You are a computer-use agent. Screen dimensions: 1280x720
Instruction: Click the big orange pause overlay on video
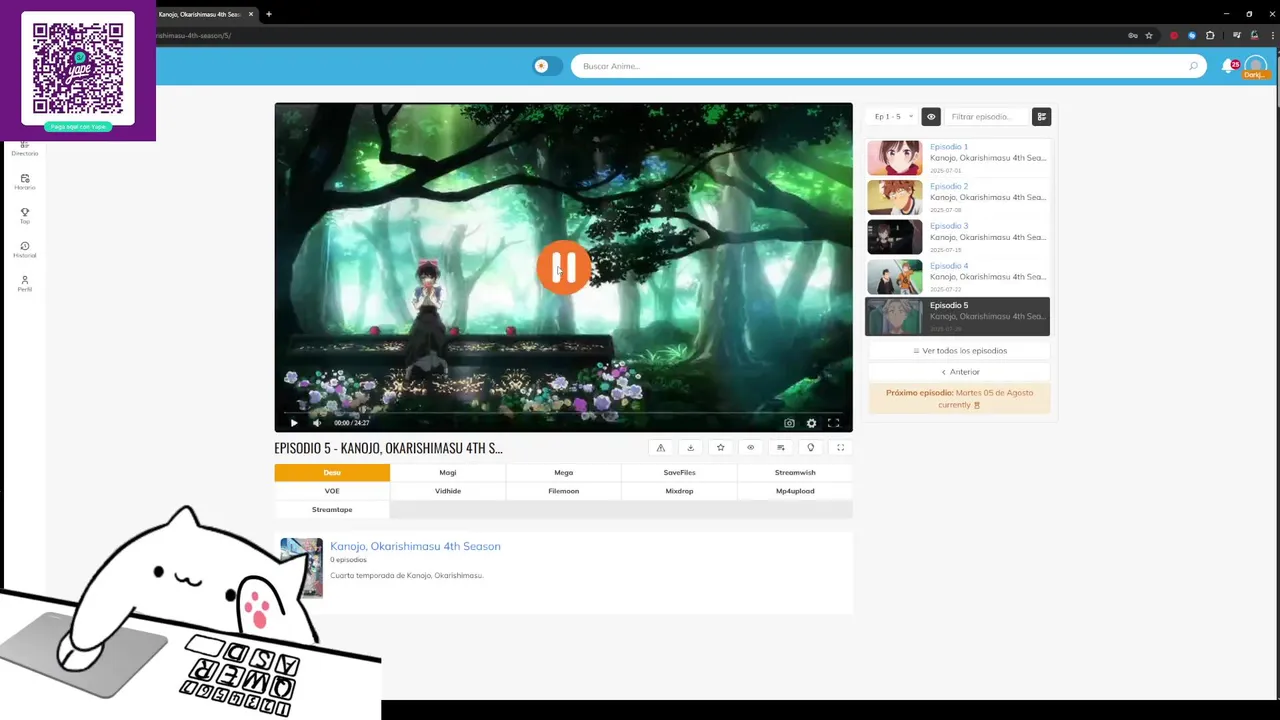pos(563,268)
